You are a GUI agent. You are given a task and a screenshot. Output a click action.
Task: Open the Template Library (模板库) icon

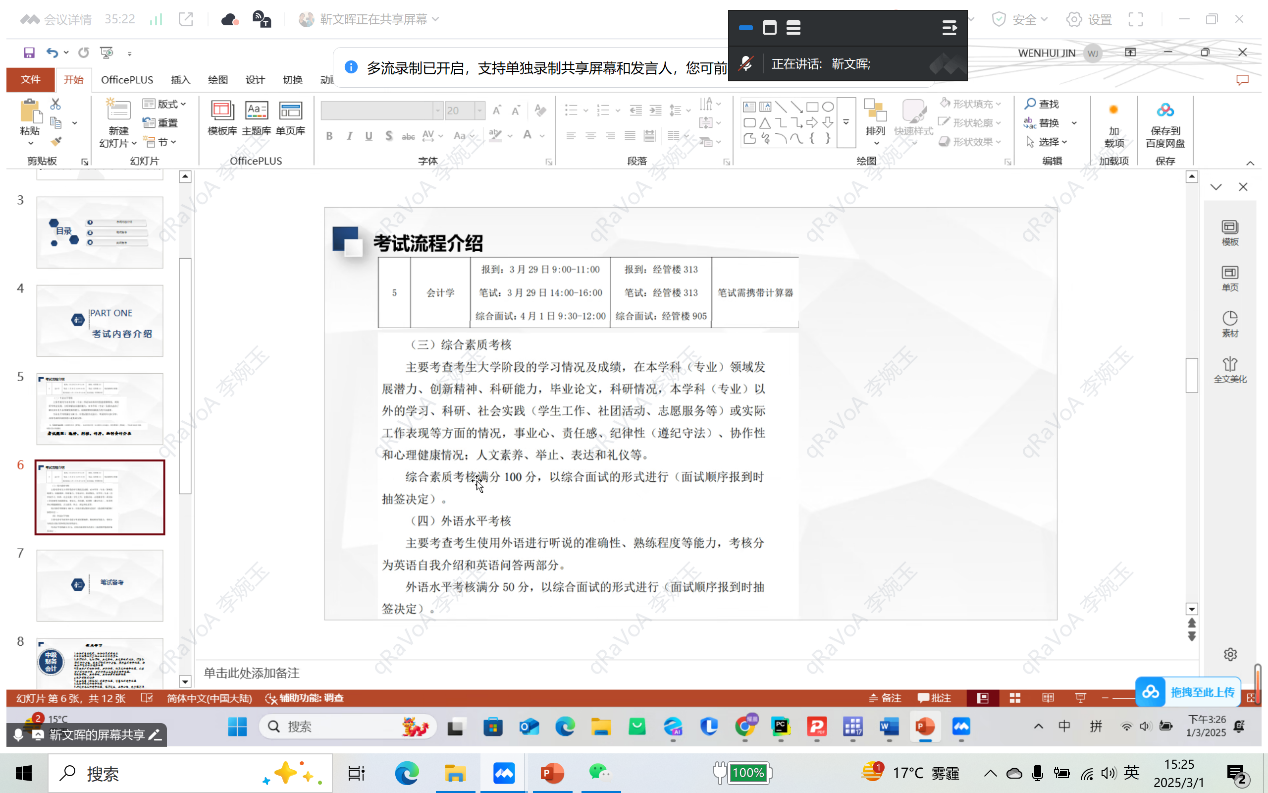click(x=222, y=111)
